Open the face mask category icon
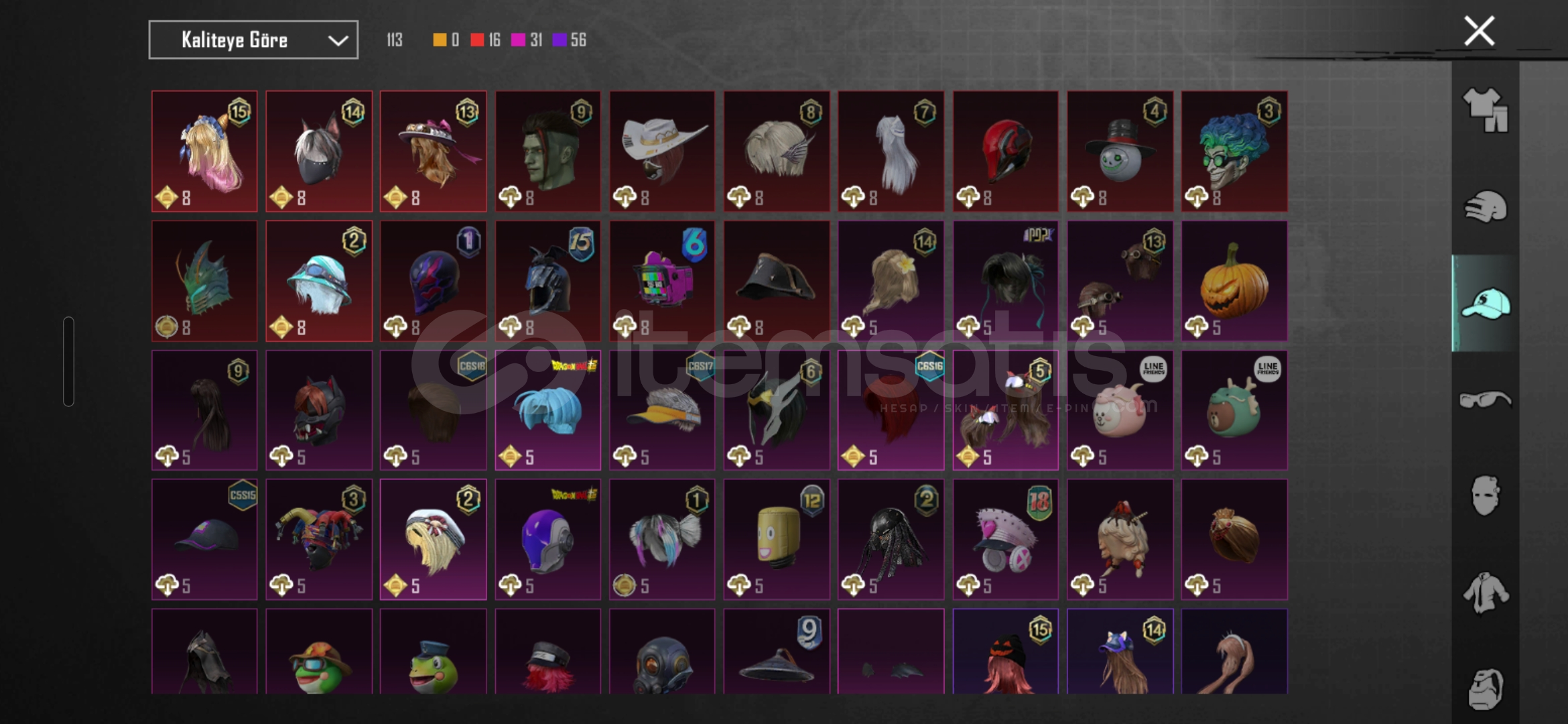The width and height of the screenshot is (1568, 724). click(1485, 495)
